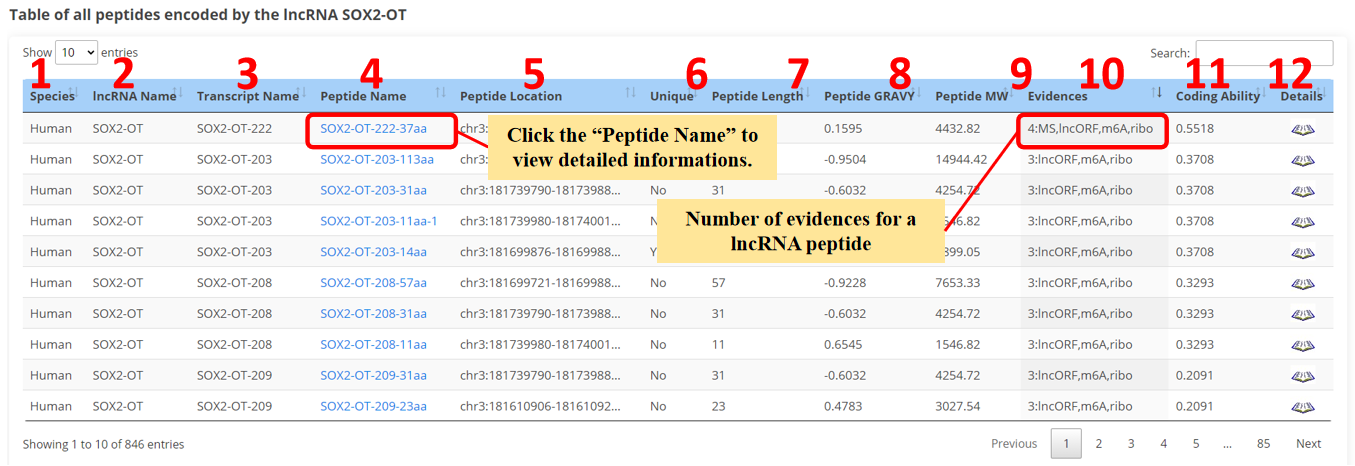Open the Show entries count dropdown
Screen dimensions: 1355x466
[76, 52]
